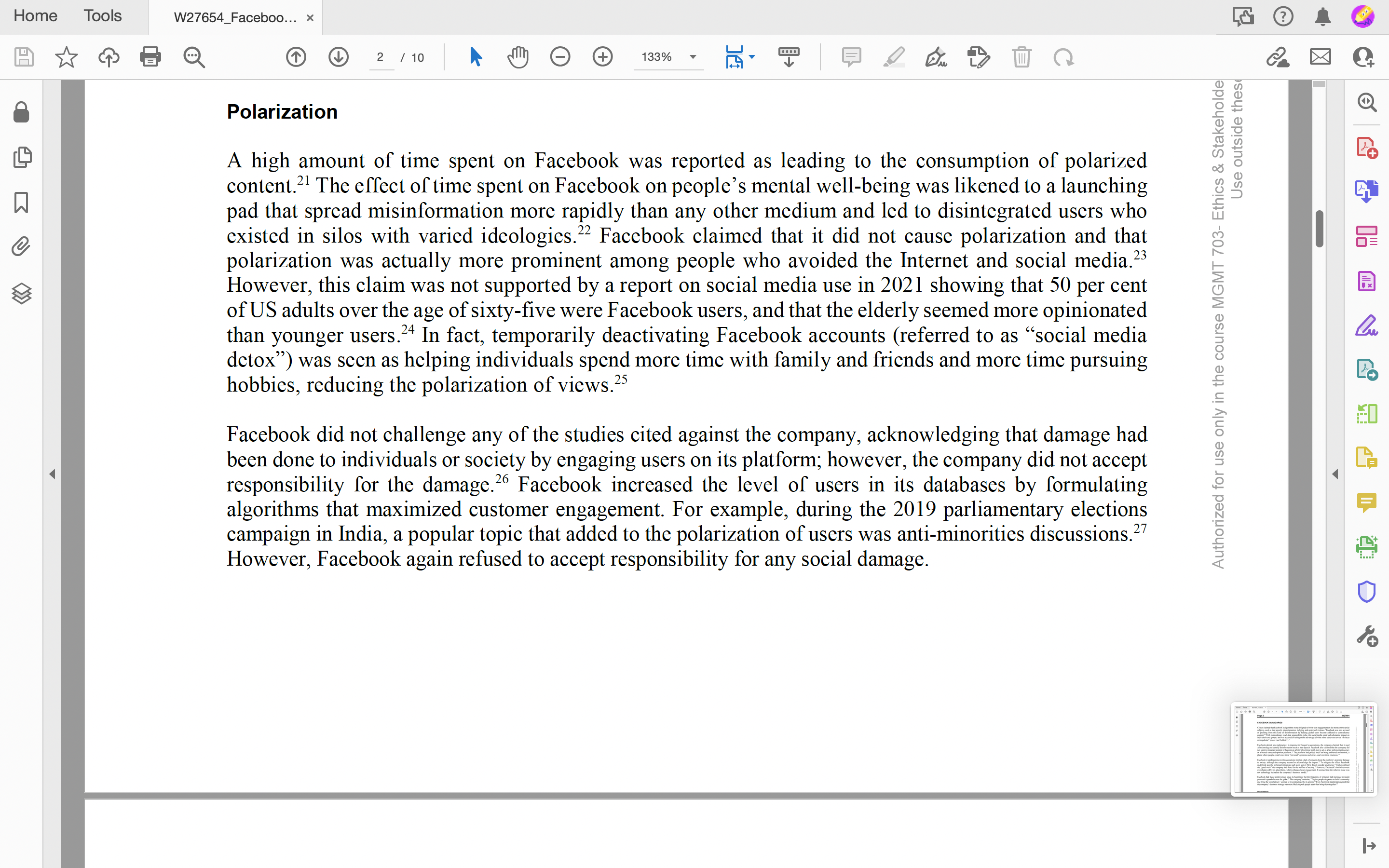Add the document to favorites star
Image resolution: width=1389 pixels, height=868 pixels.
[67, 57]
